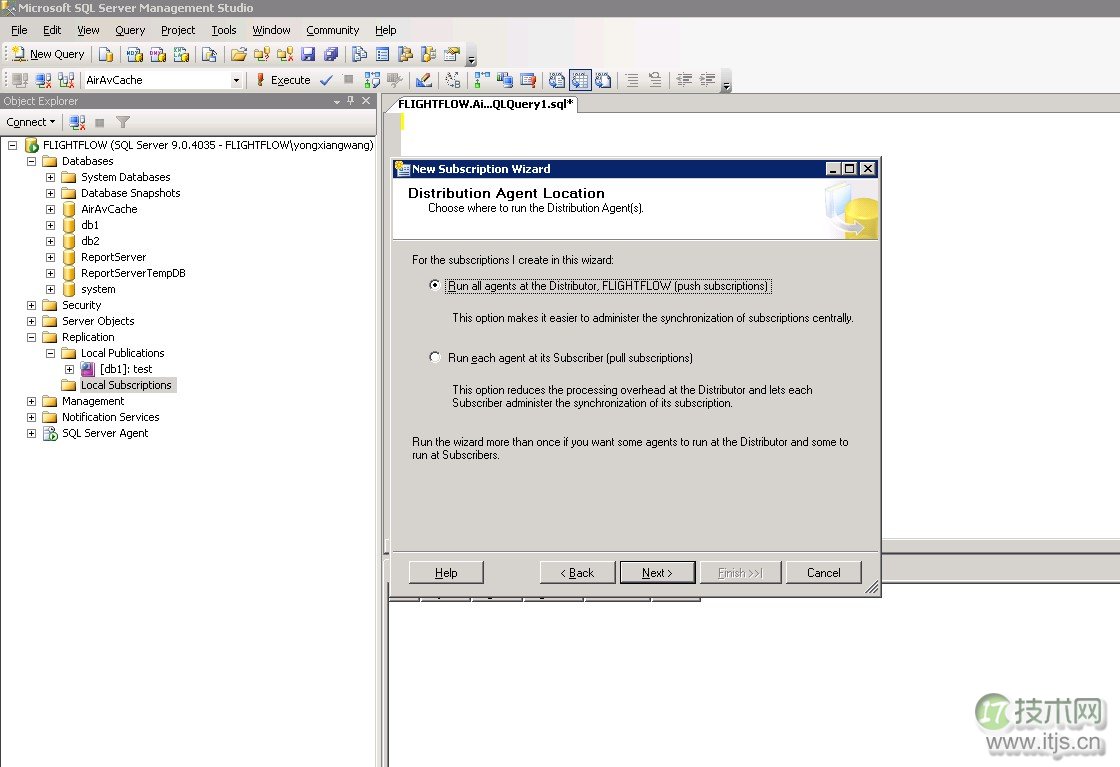Toggle Include Actual Execution Plan
The height and width of the screenshot is (767, 1120).
(x=482, y=80)
